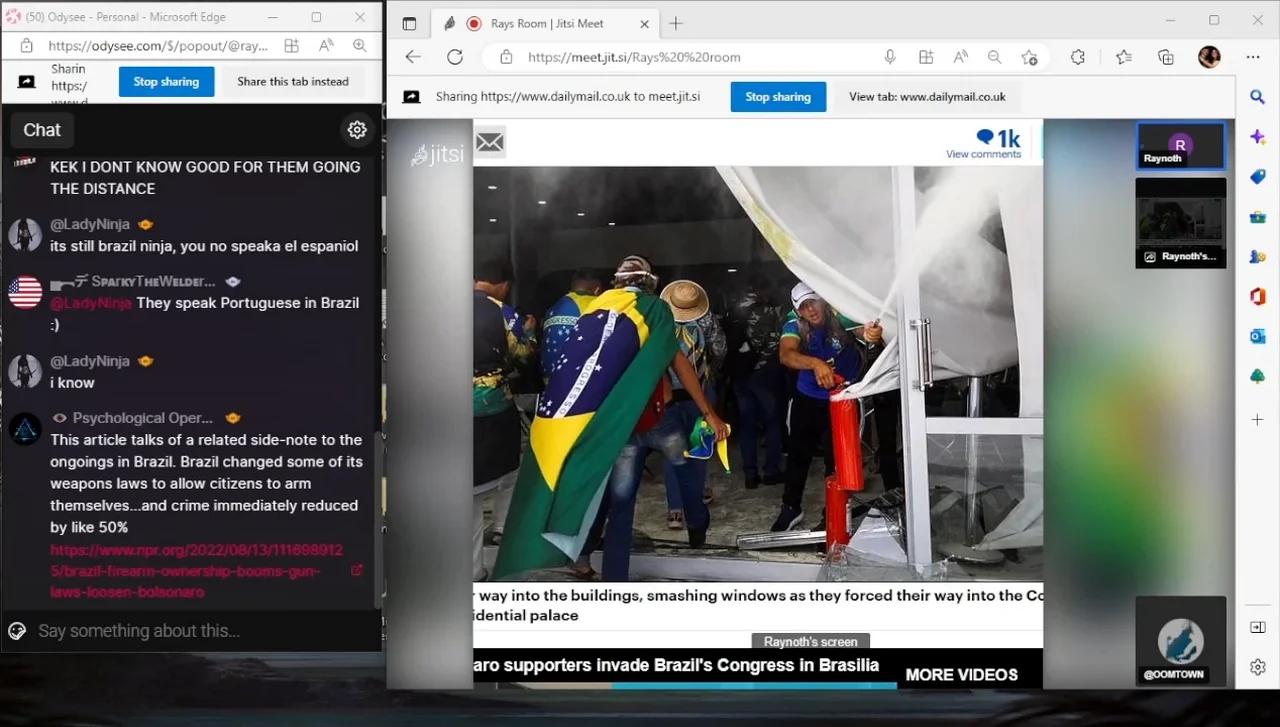Launch Microsoft Office from the sidebar
Viewport: 1280px width, 727px height.
point(1257,297)
